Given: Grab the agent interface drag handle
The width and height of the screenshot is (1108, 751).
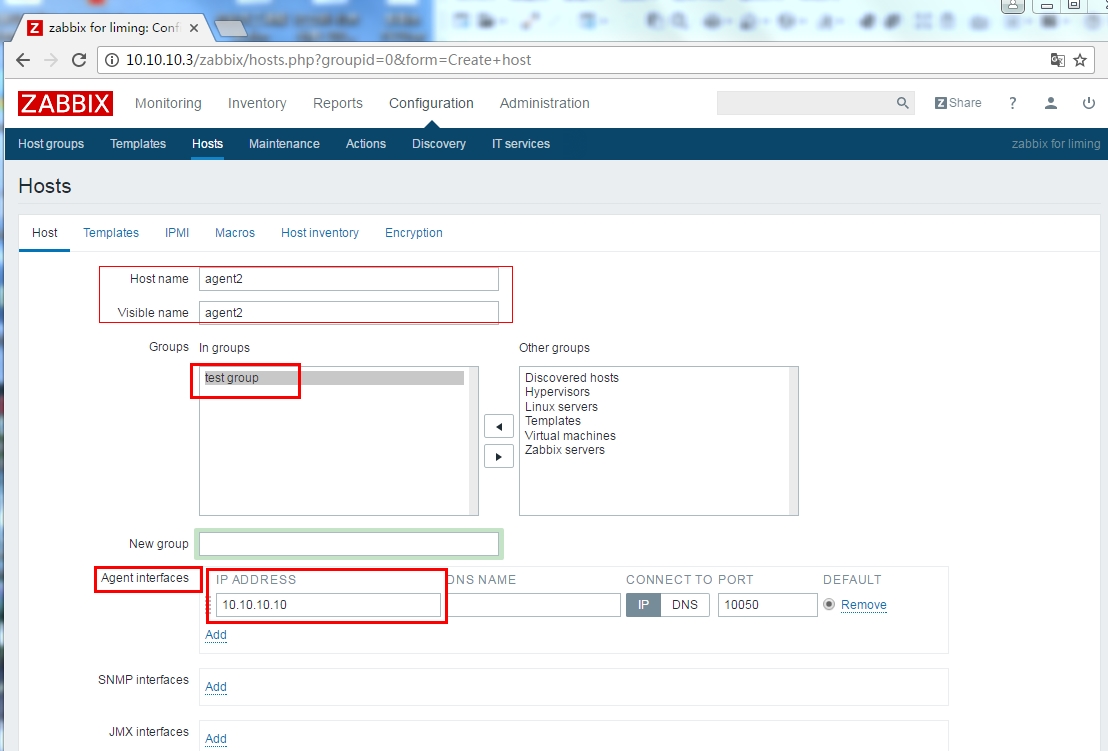Looking at the screenshot, I should [208, 605].
